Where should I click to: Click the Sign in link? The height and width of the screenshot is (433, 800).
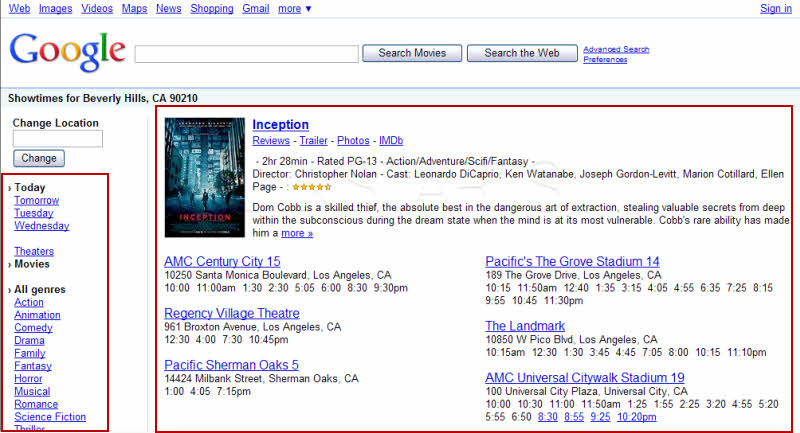tap(776, 9)
